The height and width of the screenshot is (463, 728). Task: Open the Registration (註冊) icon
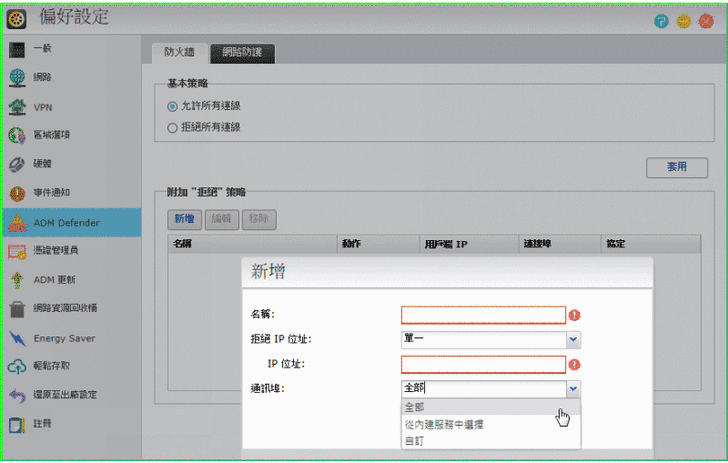(x=17, y=424)
